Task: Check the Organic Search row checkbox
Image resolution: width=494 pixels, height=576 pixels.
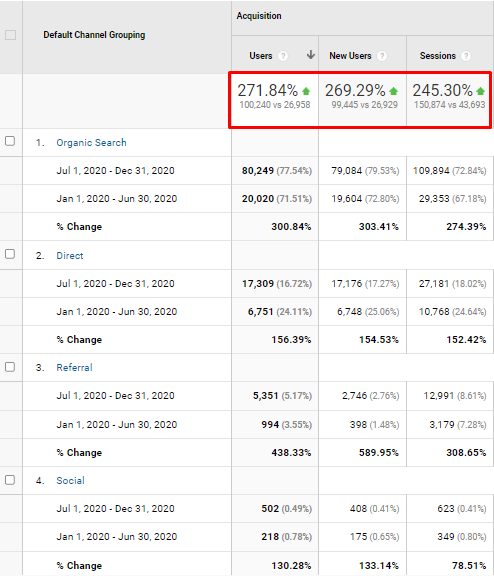Action: (x=10, y=141)
